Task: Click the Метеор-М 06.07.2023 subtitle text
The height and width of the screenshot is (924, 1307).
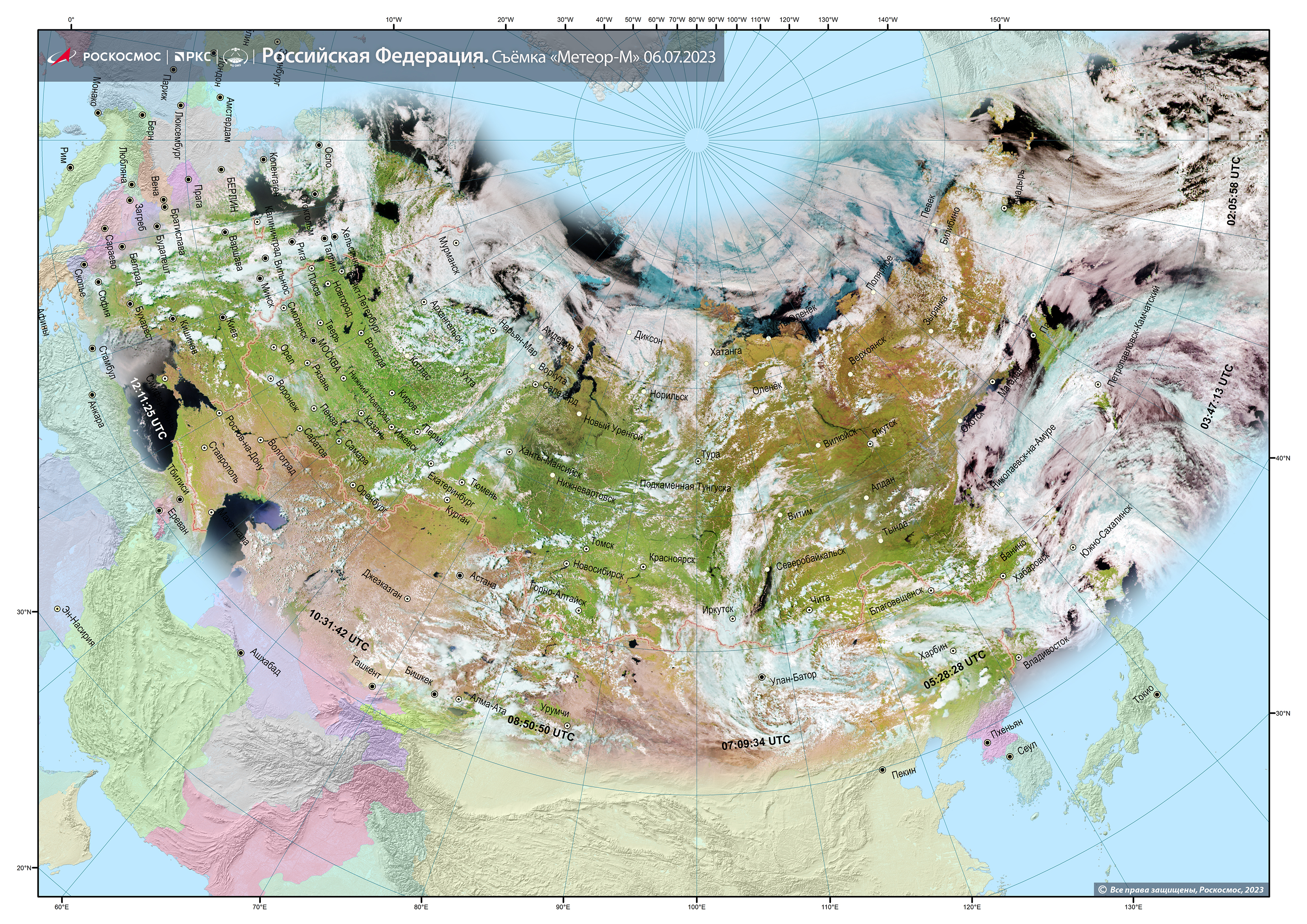Action: [604, 57]
